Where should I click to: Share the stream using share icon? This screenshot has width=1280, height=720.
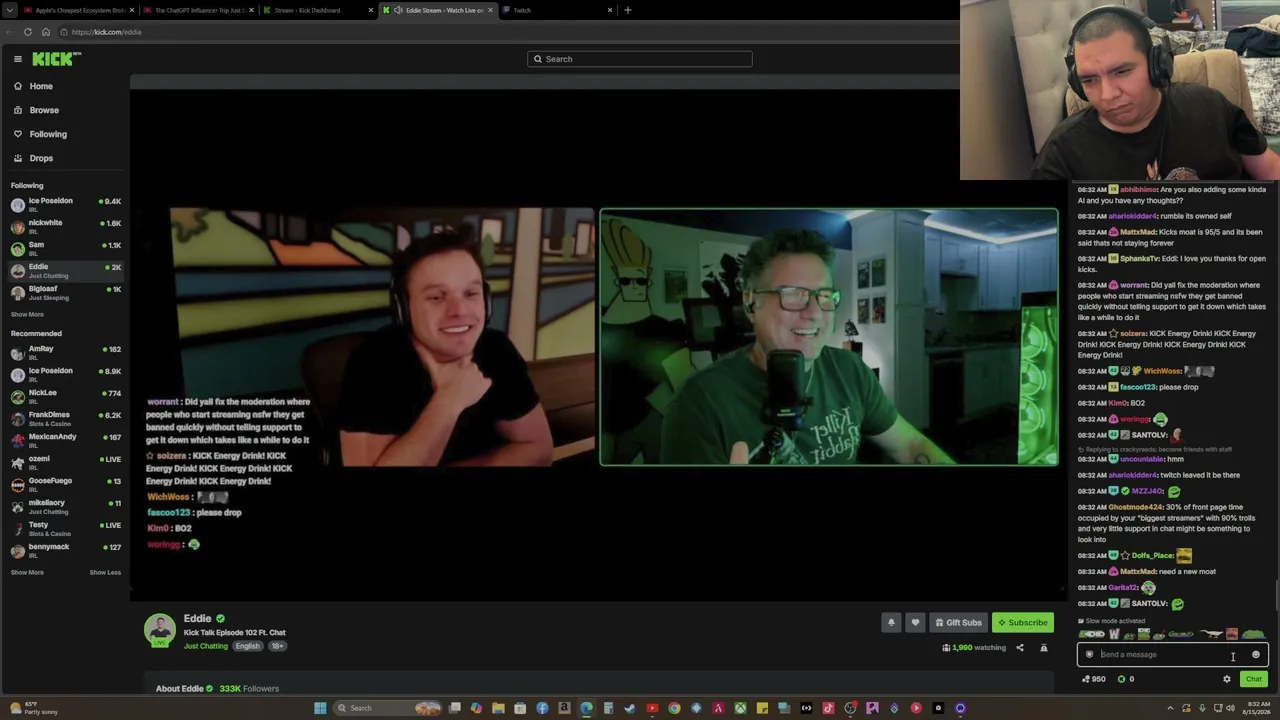click(1020, 648)
